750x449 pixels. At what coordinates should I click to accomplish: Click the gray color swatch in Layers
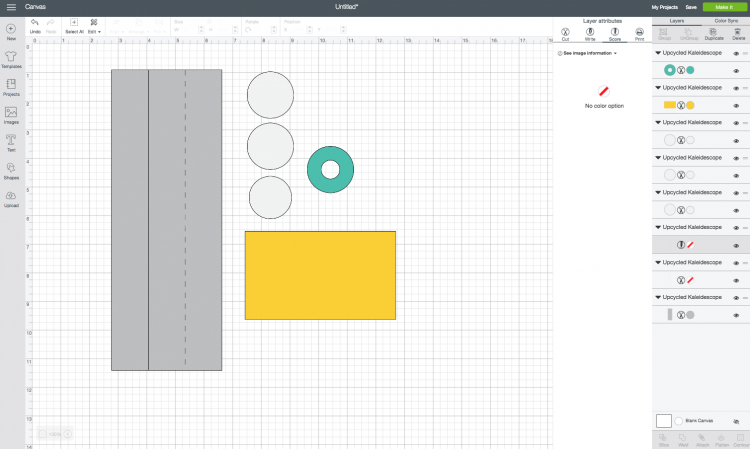pyautogui.click(x=690, y=315)
